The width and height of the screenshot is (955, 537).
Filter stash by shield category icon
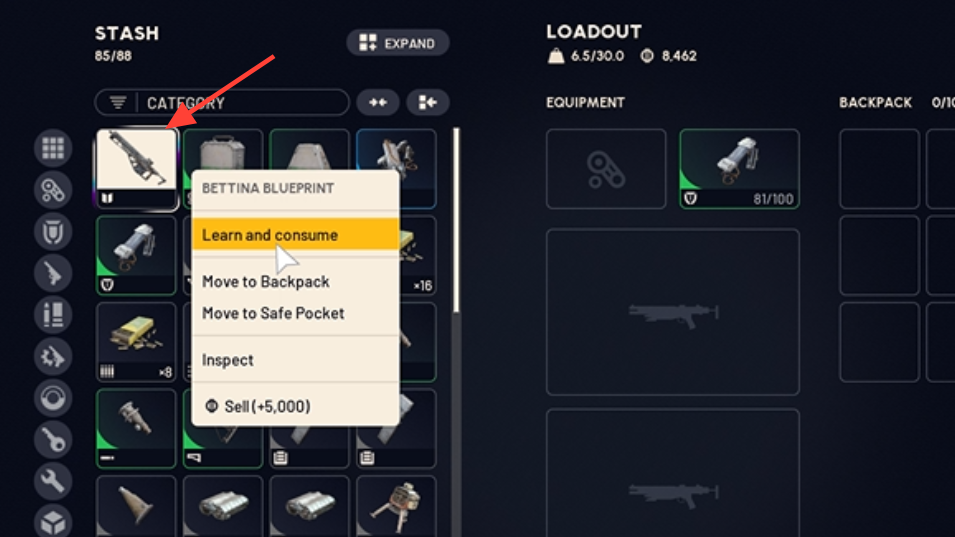tap(53, 231)
